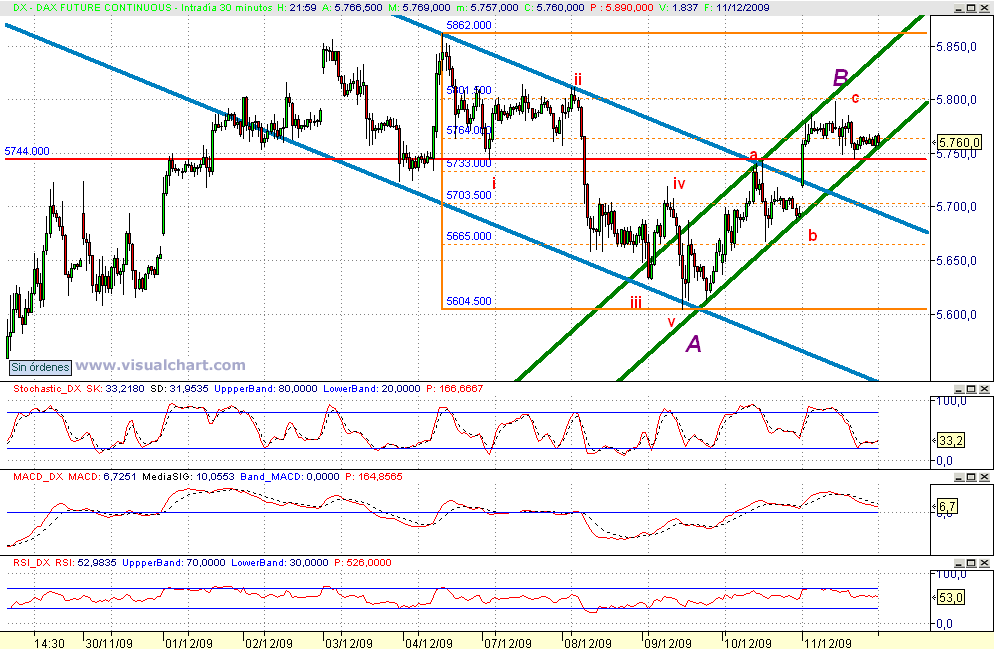994x649 pixels.
Task: Click the 5.850,0 price axis label
Action: (956, 47)
